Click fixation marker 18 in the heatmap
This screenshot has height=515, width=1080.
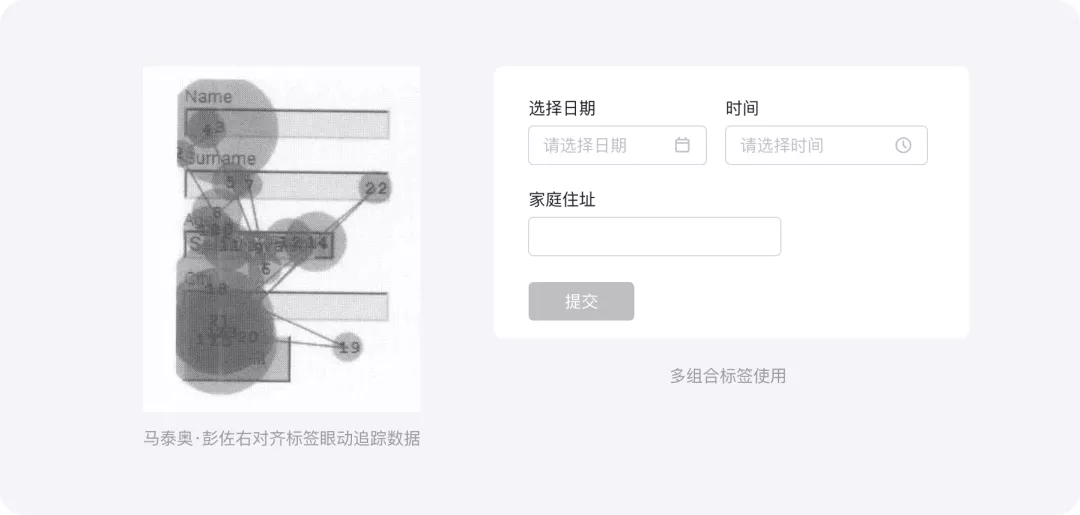click(216, 288)
